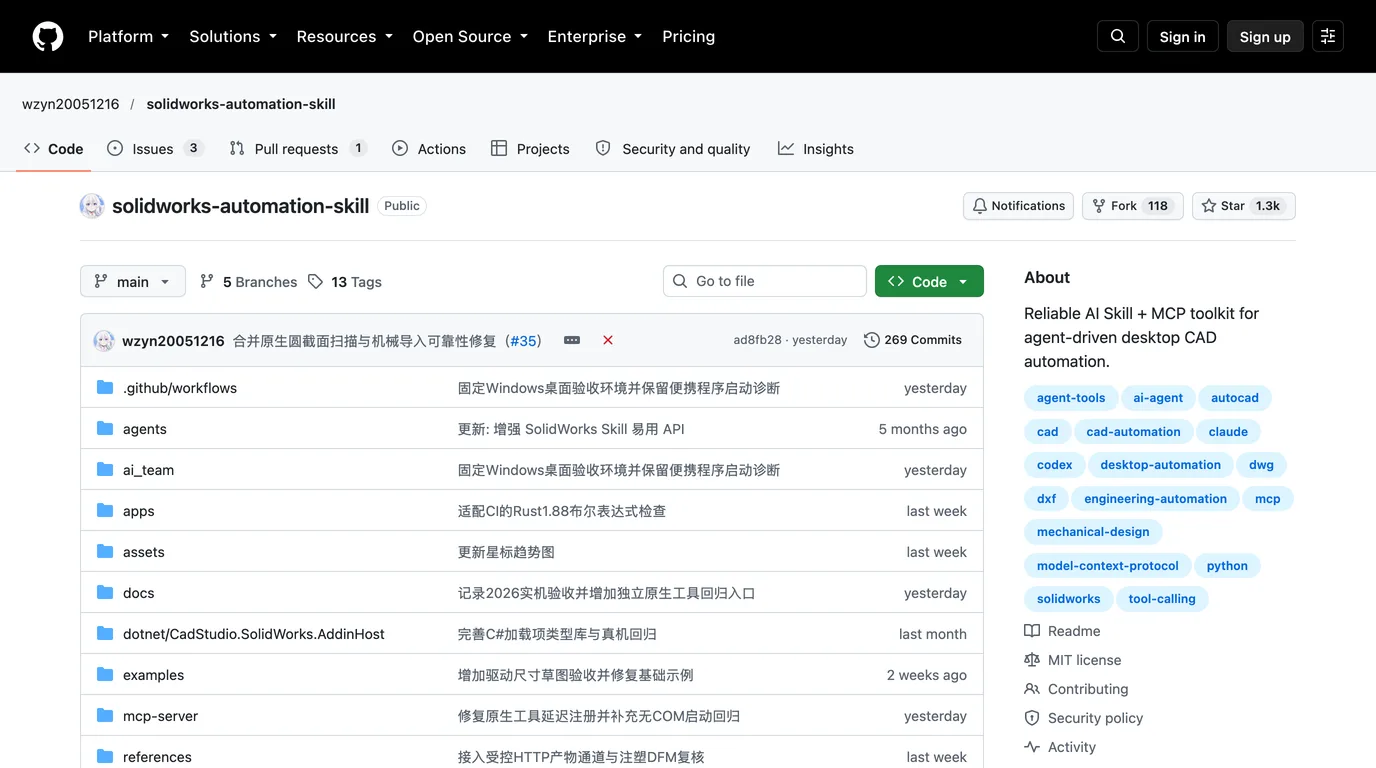The width and height of the screenshot is (1376, 768).
Task: Open the docs folder icon
Action: tap(105, 593)
